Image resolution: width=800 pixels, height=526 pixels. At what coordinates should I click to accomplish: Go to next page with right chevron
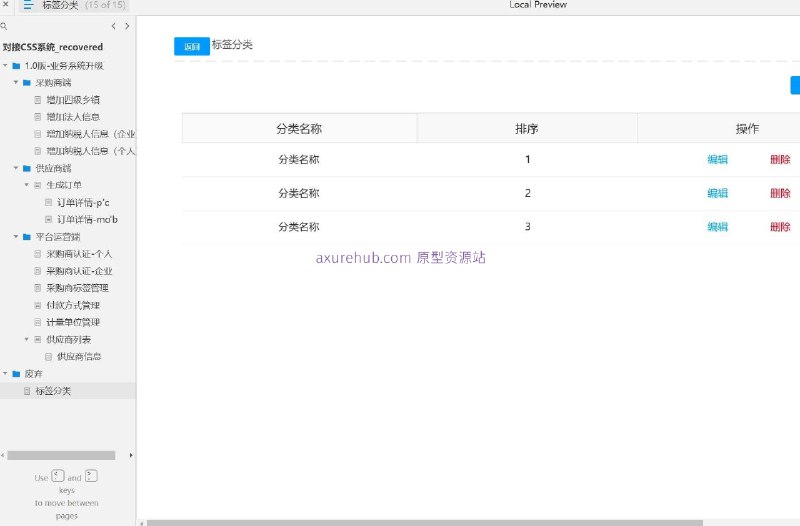click(127, 26)
